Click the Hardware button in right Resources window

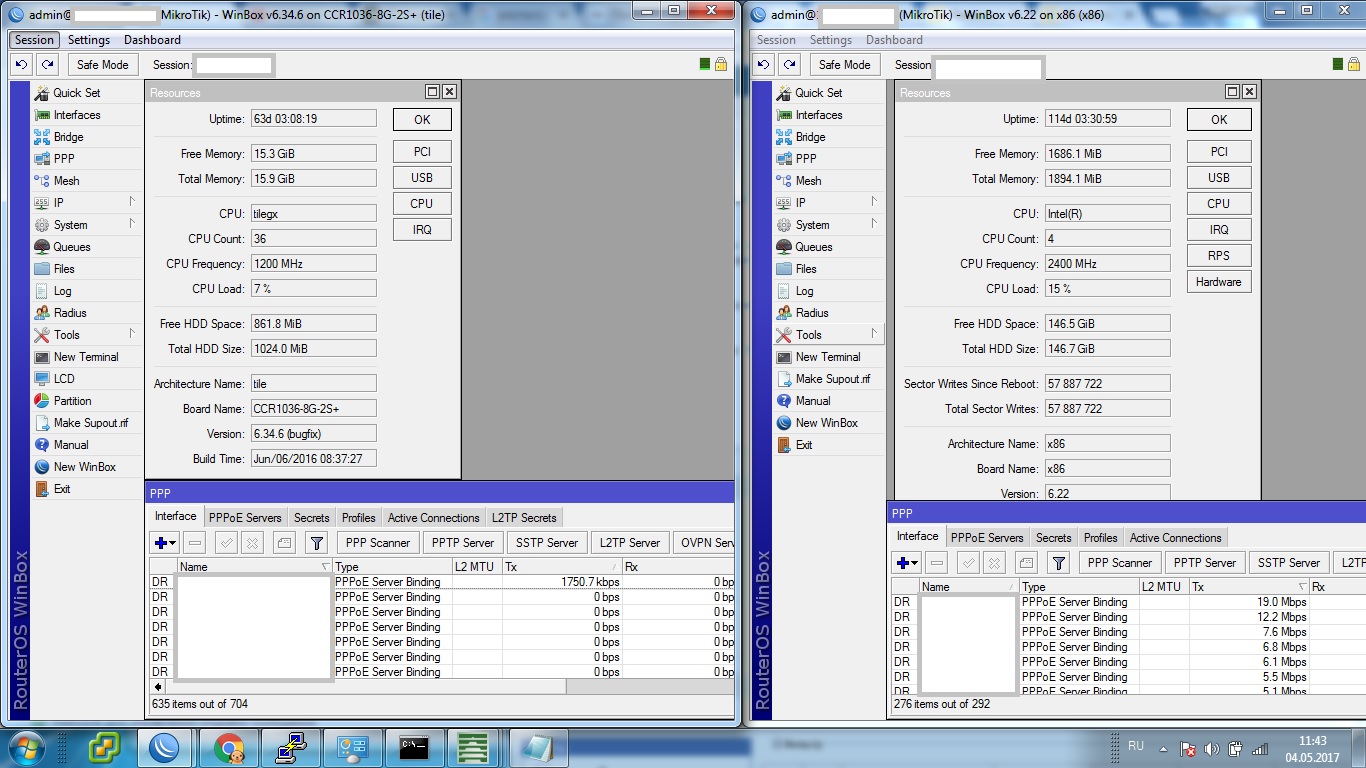pyautogui.click(x=1218, y=282)
